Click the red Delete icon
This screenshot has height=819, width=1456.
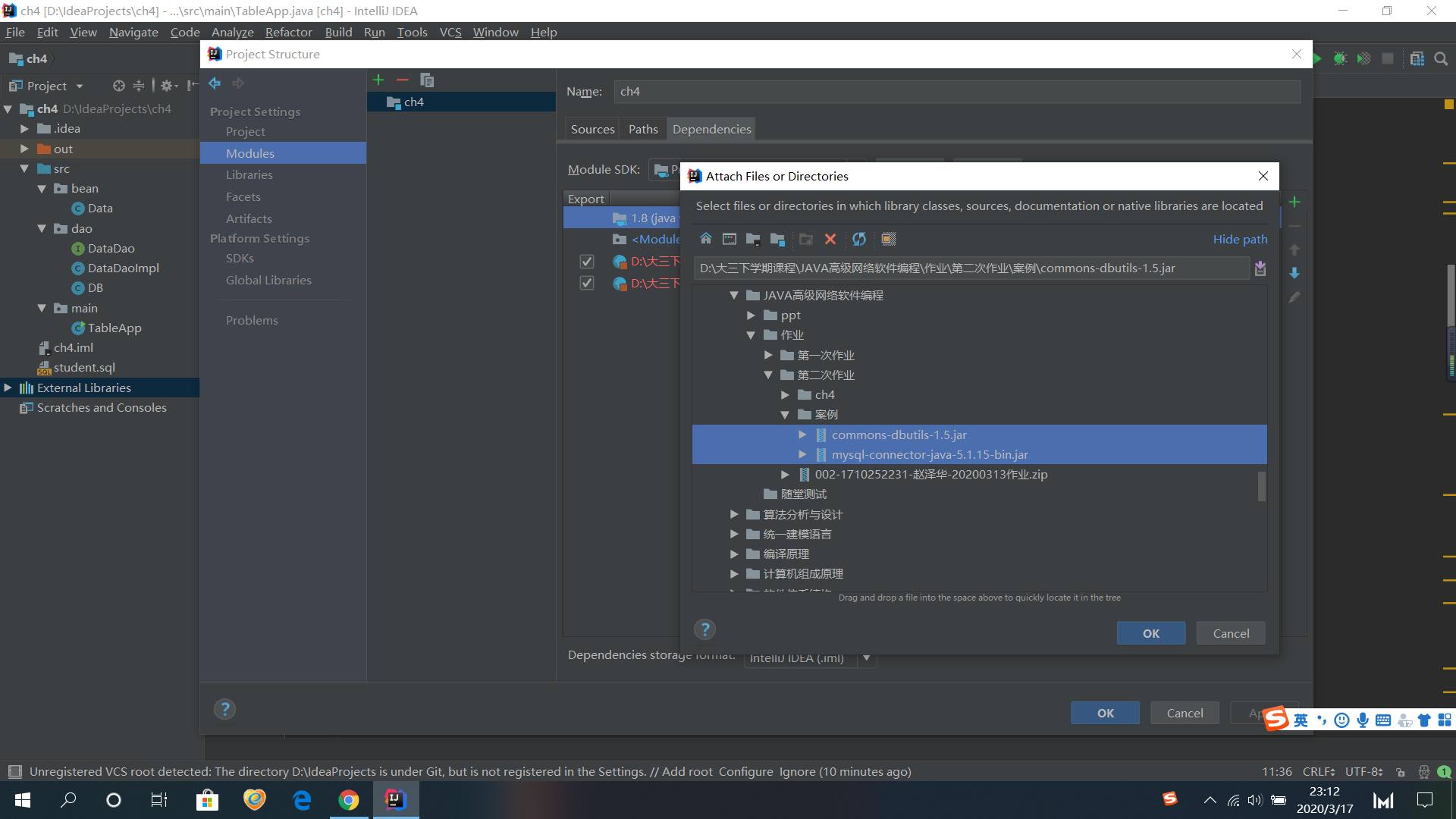pyautogui.click(x=830, y=239)
